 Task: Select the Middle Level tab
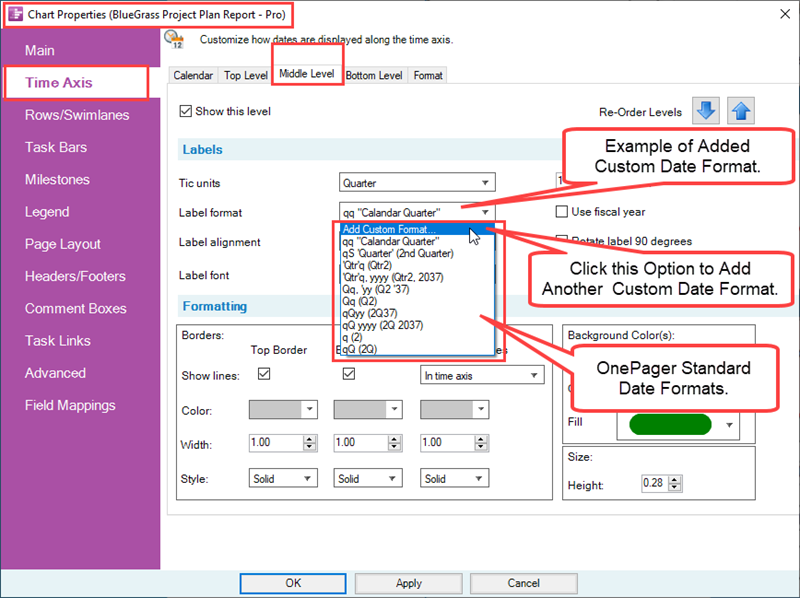307,73
